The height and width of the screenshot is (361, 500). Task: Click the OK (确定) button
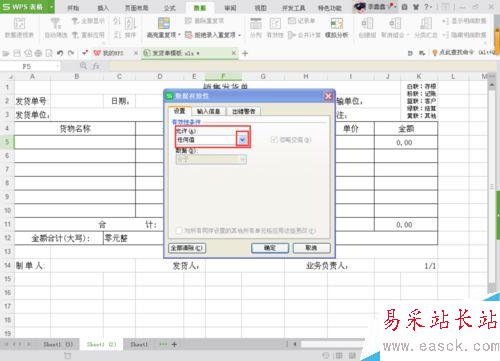pos(270,248)
